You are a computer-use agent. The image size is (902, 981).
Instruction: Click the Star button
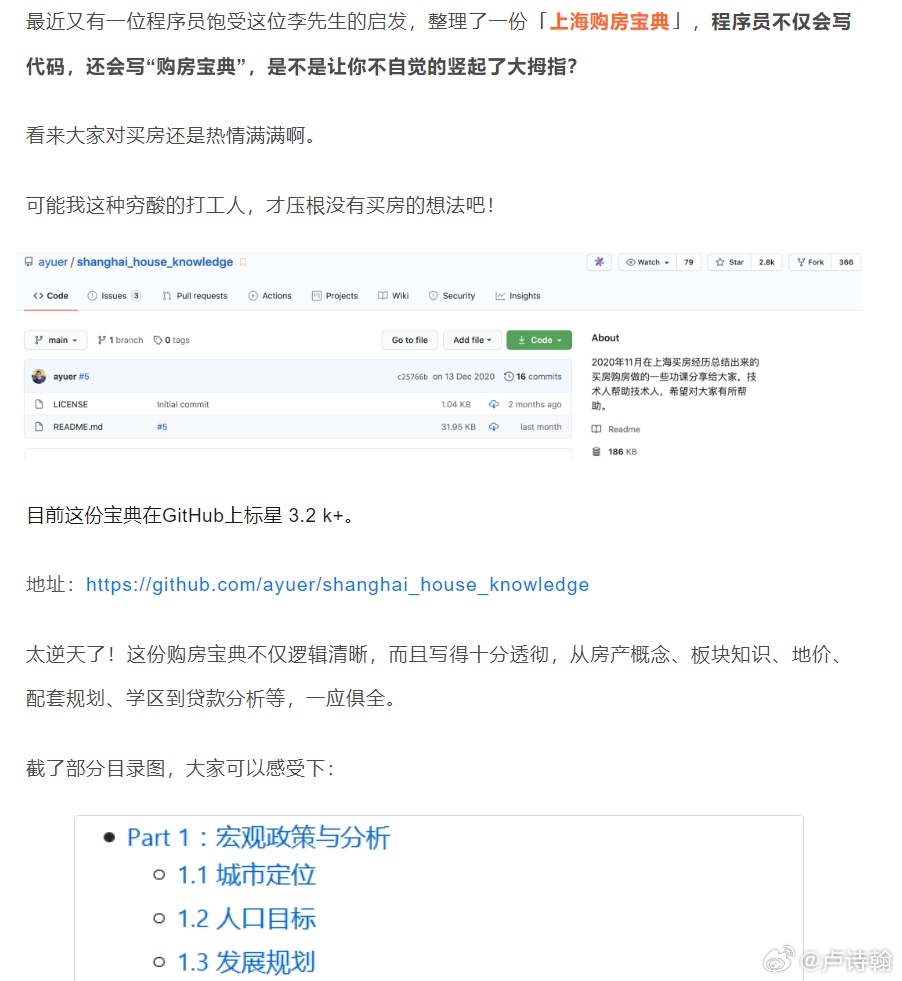pyautogui.click(x=729, y=262)
